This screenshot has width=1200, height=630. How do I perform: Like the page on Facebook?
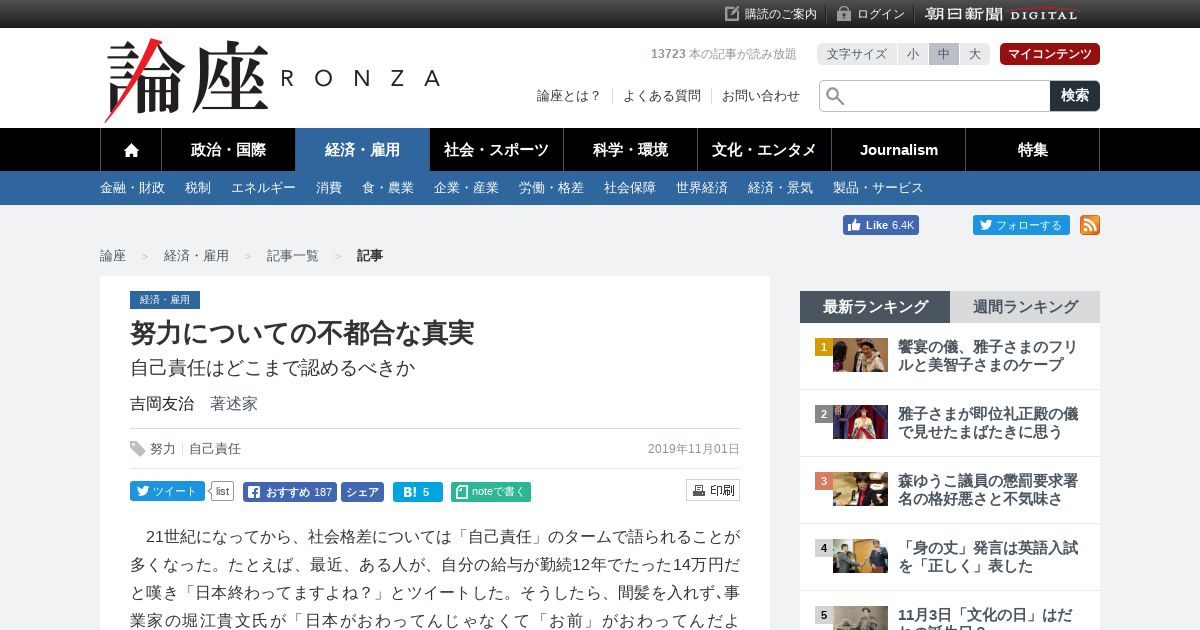tap(881, 225)
